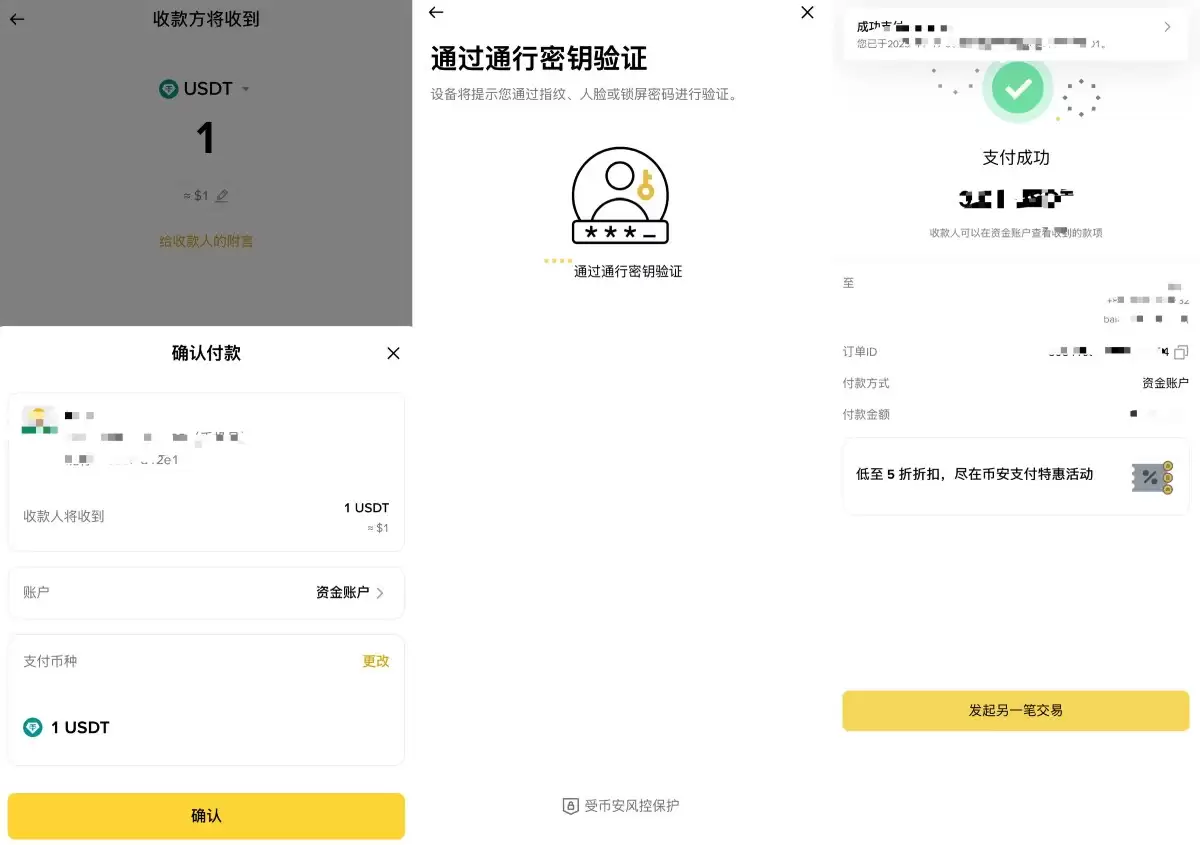Click the recipient's avatar in 确认付款
1200x845 pixels.
tap(38, 420)
